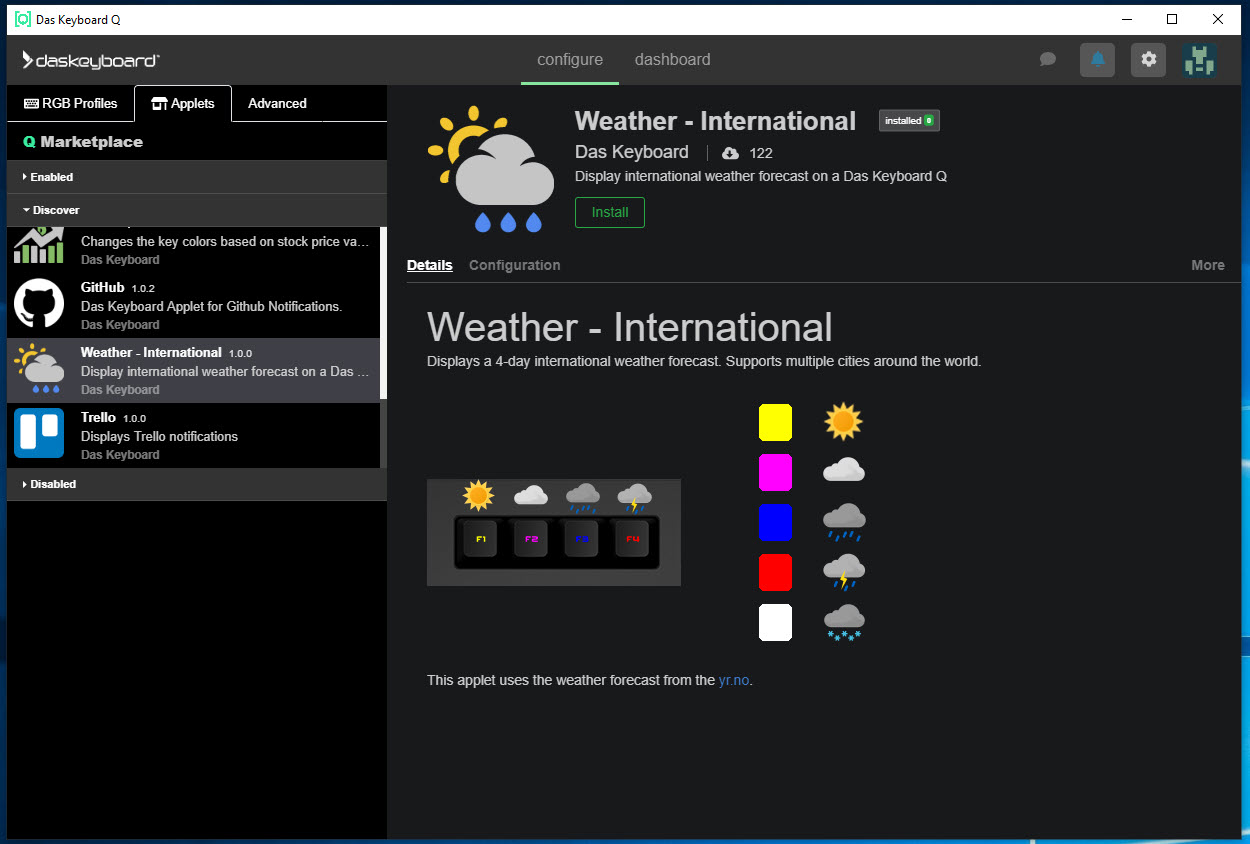The image size is (1250, 844).
Task: Click the cloud icon beside magenta swatch
Action: click(x=843, y=470)
